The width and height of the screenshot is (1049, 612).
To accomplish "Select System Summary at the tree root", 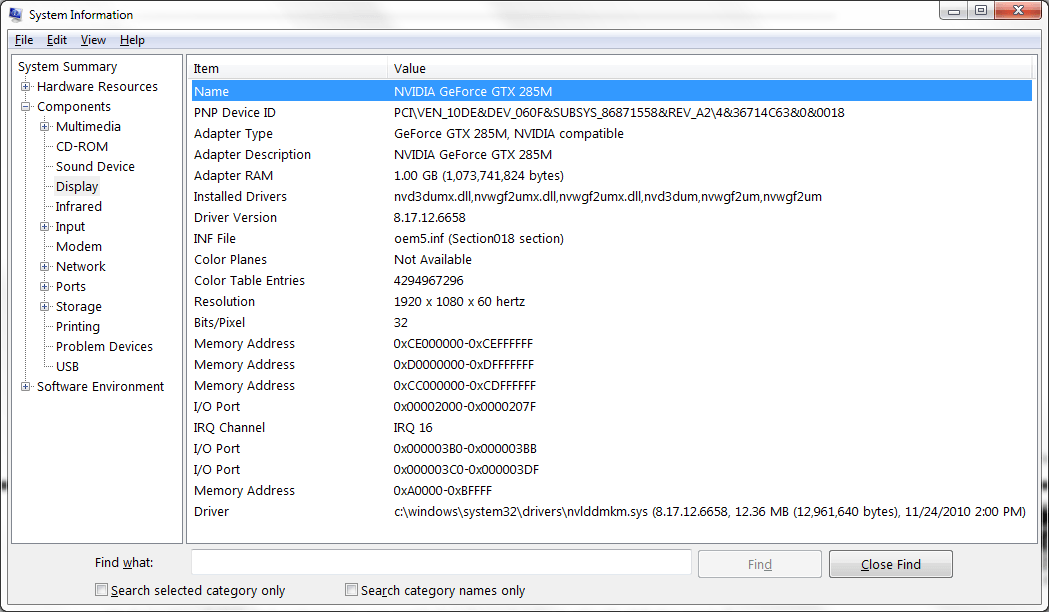I will pos(67,67).
